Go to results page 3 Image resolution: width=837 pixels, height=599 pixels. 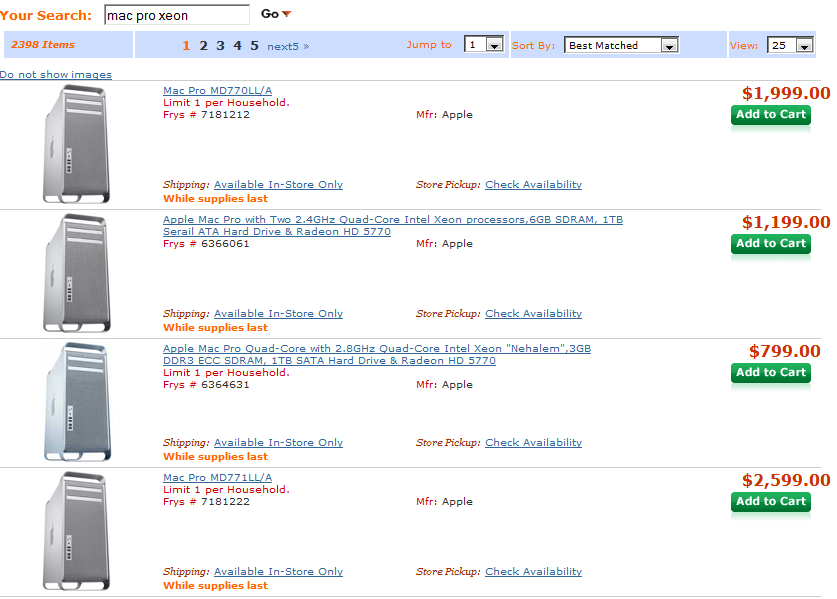click(220, 46)
